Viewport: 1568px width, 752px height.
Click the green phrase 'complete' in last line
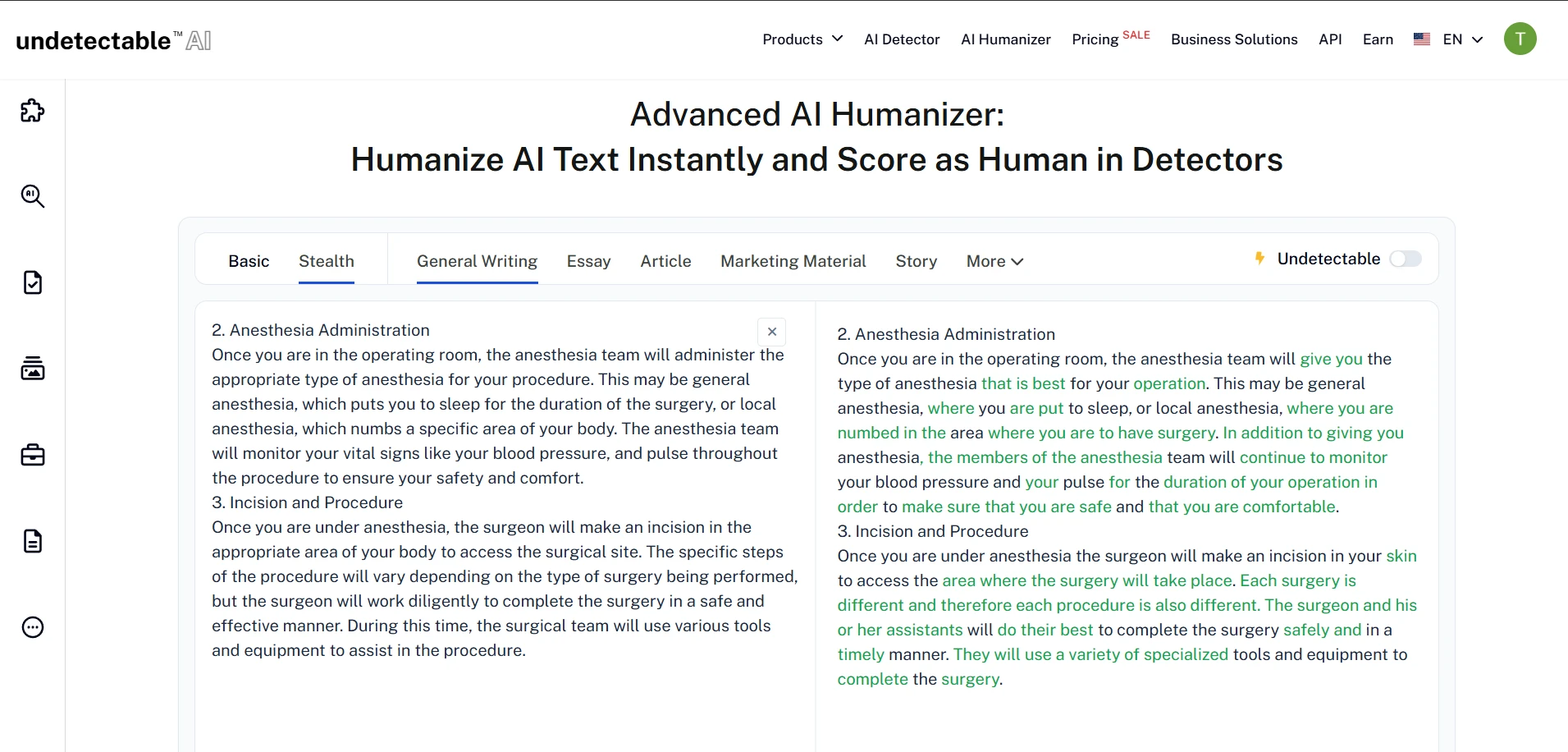coord(873,679)
